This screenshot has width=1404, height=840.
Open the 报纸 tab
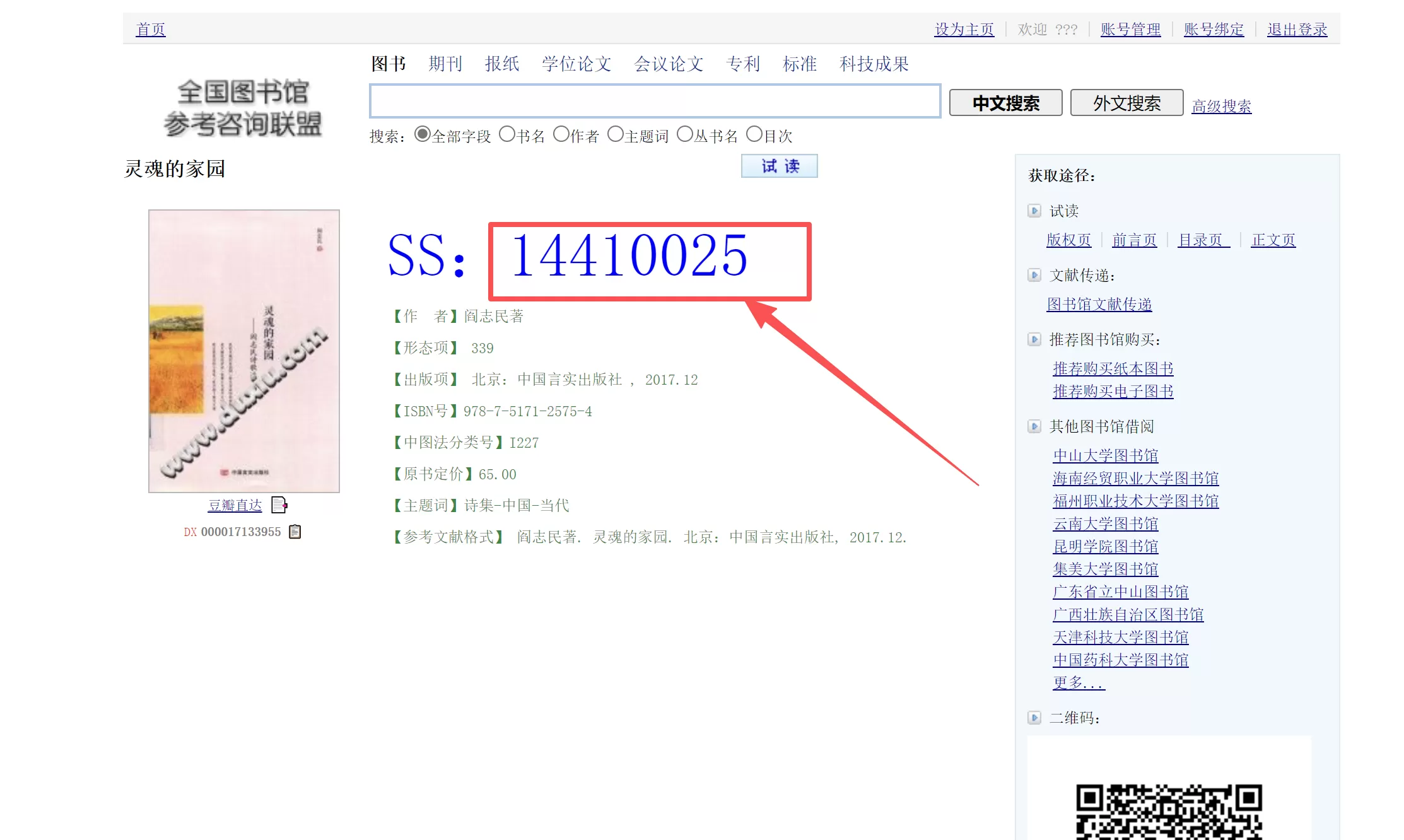click(x=502, y=64)
